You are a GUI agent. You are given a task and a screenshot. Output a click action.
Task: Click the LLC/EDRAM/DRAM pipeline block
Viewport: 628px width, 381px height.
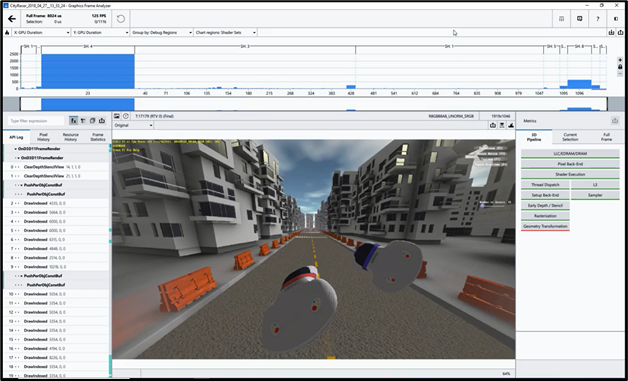pos(570,153)
